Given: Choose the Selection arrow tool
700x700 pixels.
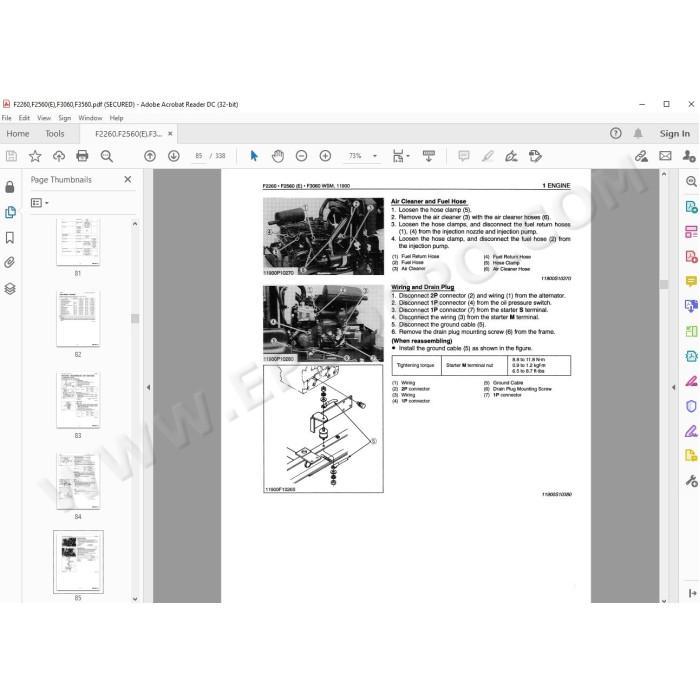Looking at the screenshot, I should tap(254, 156).
